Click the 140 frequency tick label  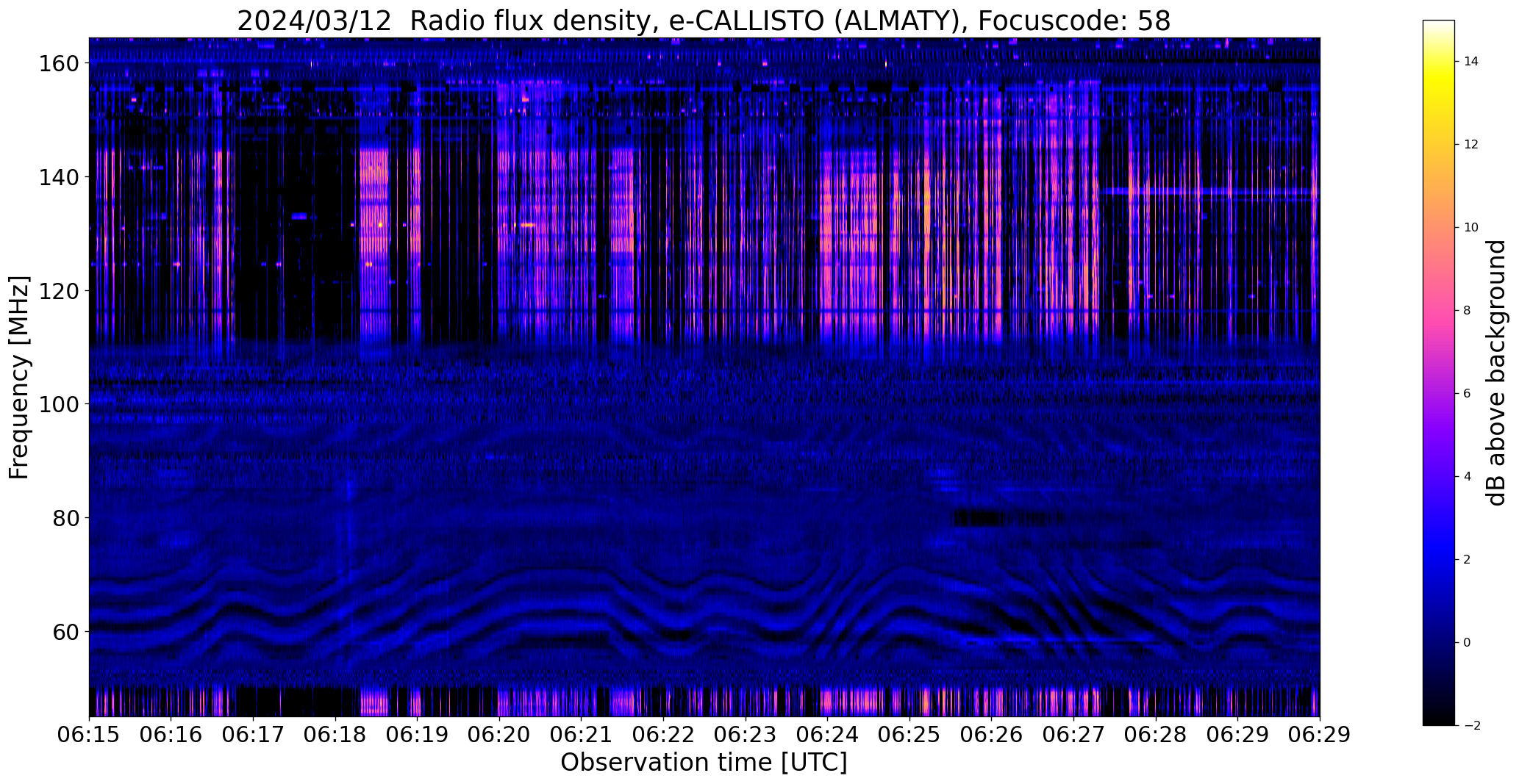tap(58, 177)
